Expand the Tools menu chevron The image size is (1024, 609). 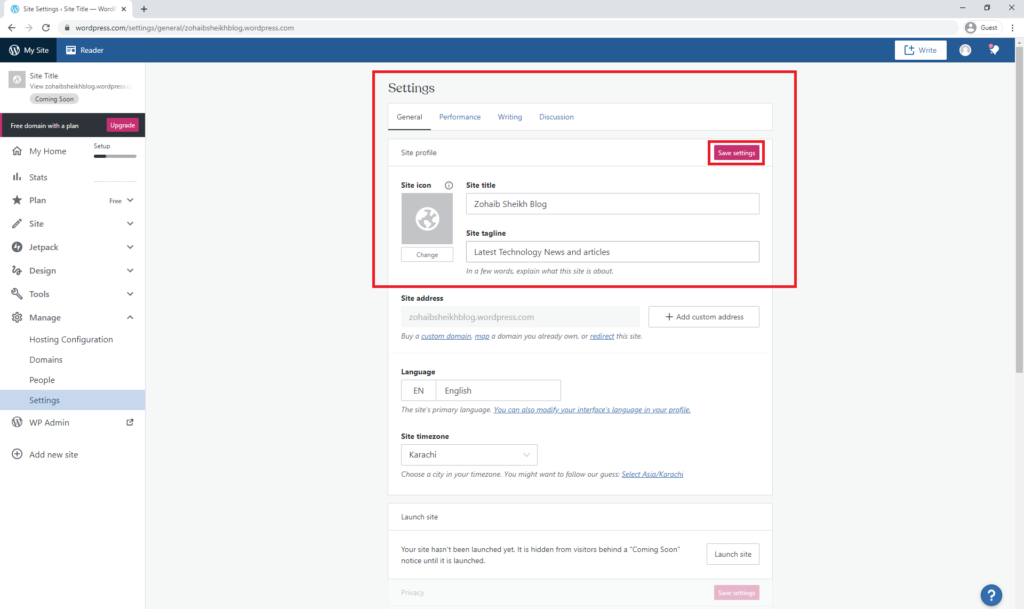pyautogui.click(x=130, y=294)
